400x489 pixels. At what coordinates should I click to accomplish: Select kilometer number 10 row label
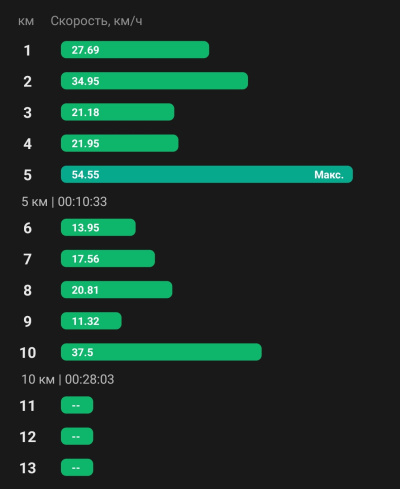[28, 352]
